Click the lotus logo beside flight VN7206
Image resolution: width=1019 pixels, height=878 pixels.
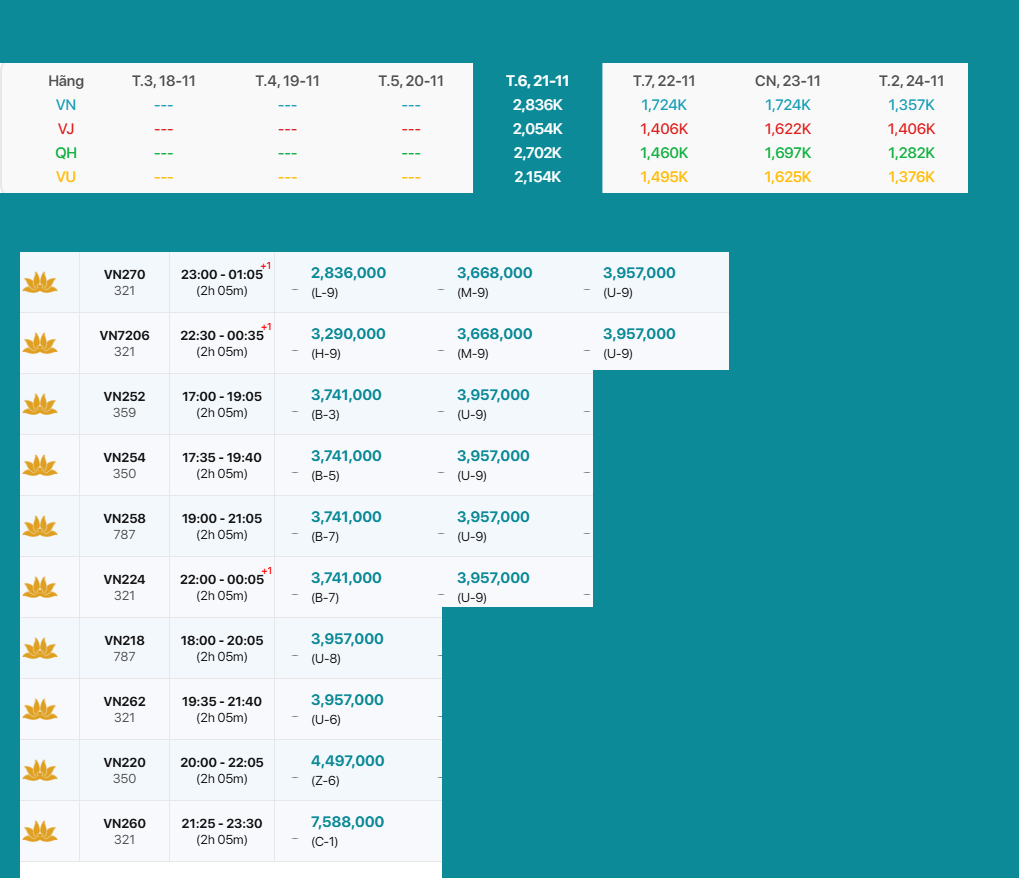point(40,344)
